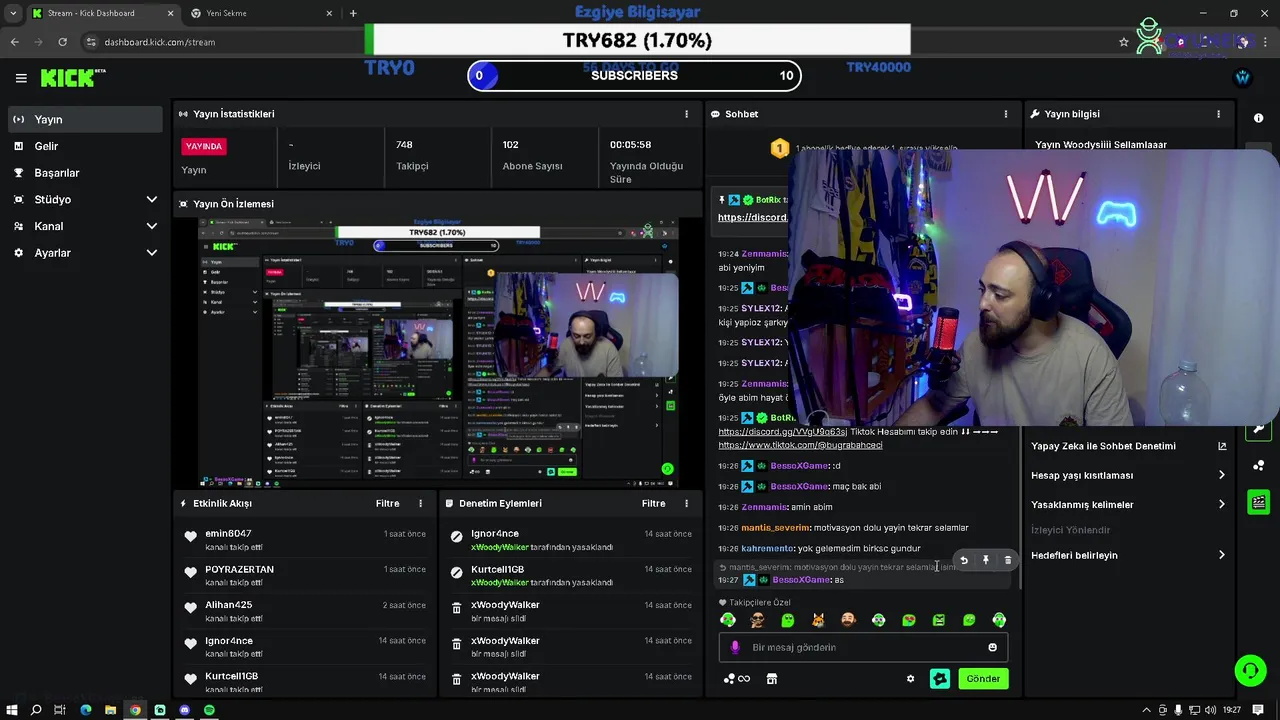Go back with the browser back arrow
This screenshot has height=720, width=1280.
[14, 42]
